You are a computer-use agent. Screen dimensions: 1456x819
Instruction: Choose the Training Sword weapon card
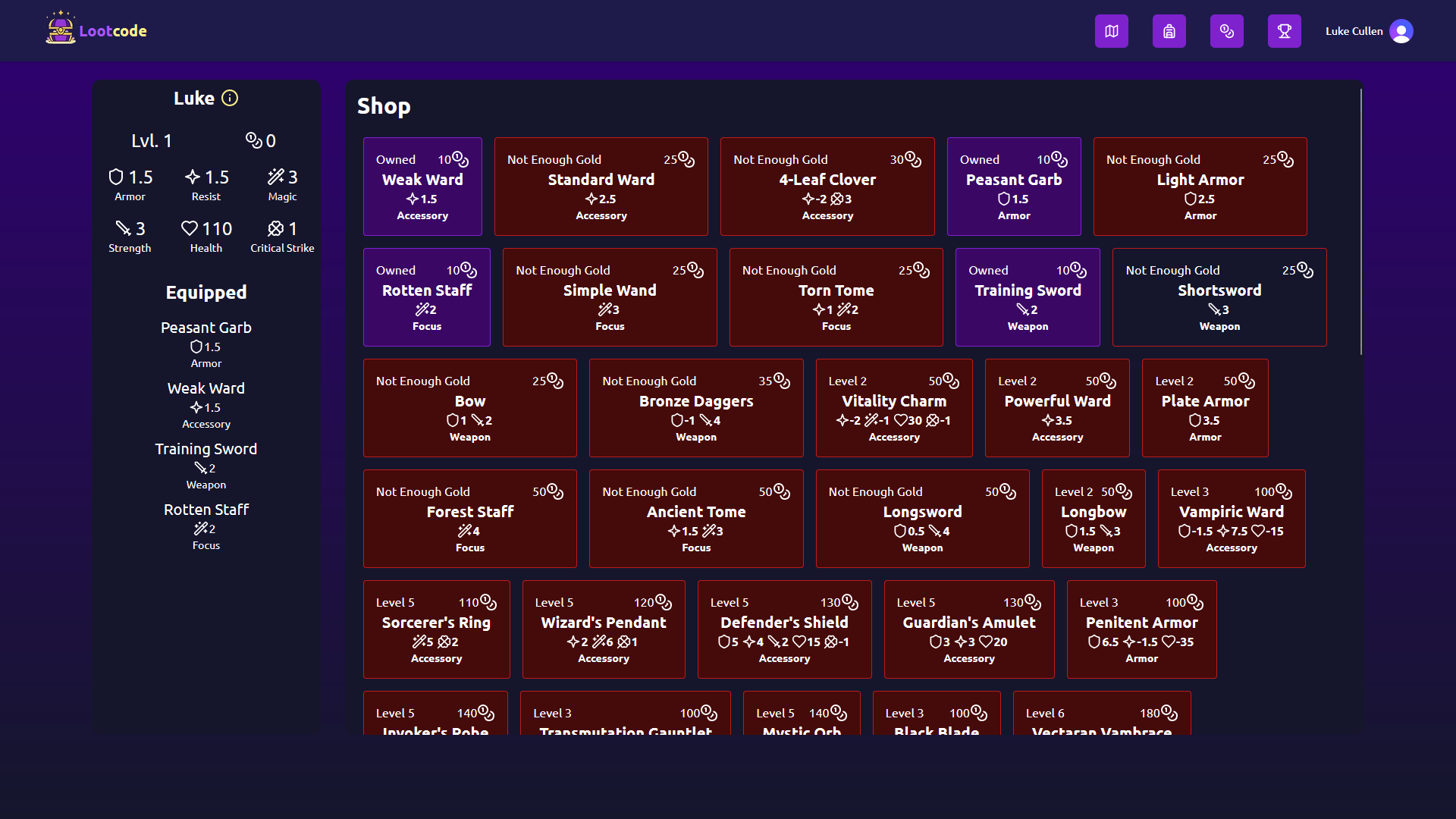coord(1027,297)
